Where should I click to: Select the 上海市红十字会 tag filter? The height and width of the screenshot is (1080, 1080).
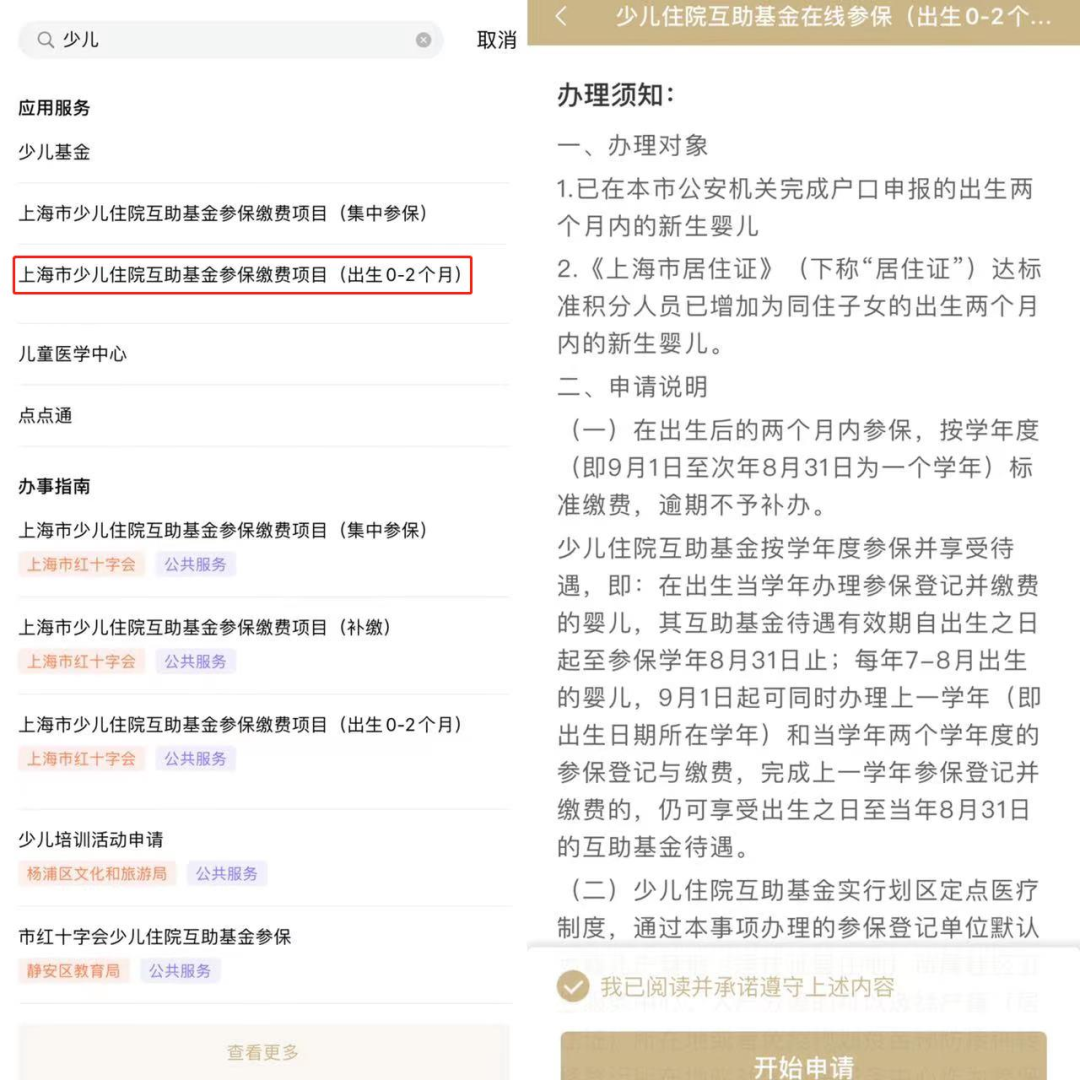point(81,563)
